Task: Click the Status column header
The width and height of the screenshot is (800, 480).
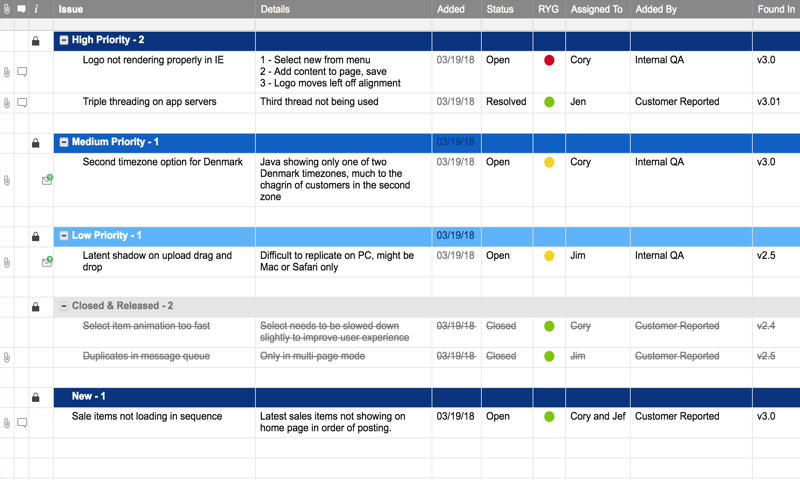Action: point(500,9)
